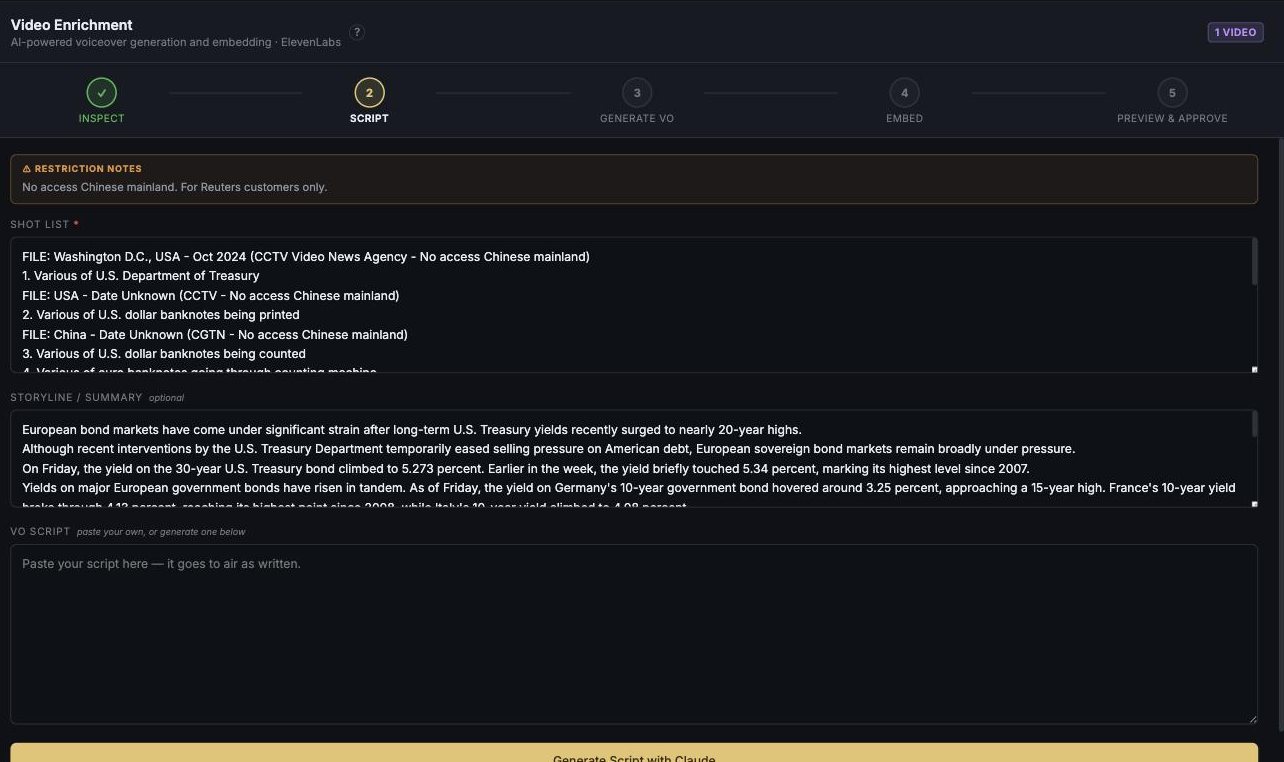Viewport: 1284px width, 762px height.
Task: Click the "Video Enrichment" title text
Action: pos(72,25)
